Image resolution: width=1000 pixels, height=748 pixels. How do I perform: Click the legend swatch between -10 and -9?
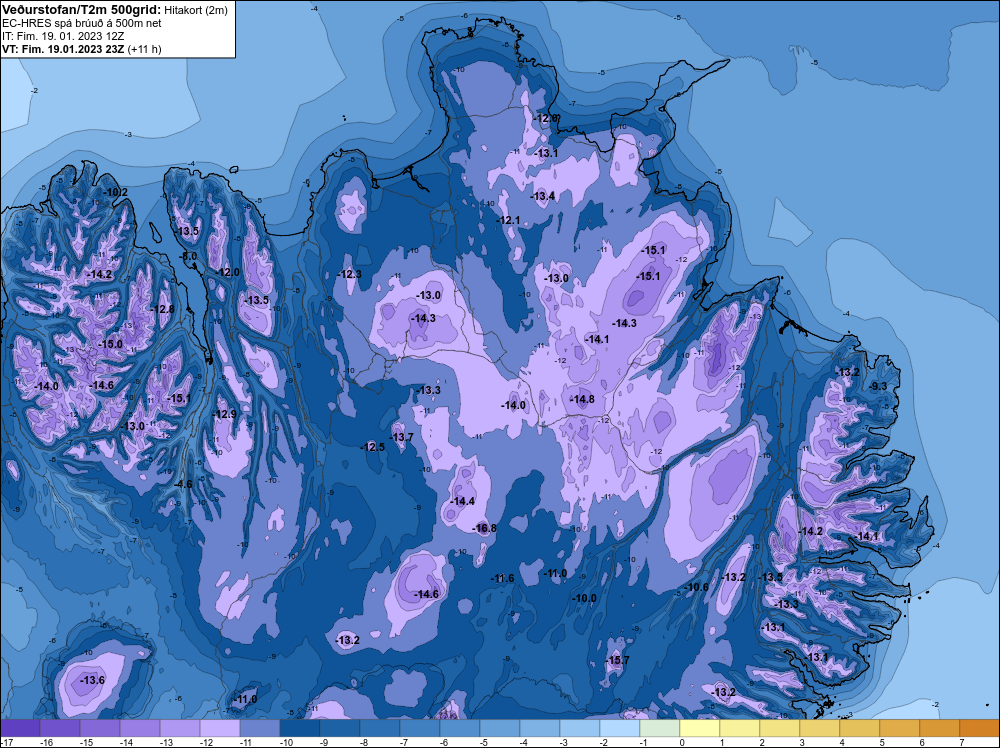coord(300,728)
